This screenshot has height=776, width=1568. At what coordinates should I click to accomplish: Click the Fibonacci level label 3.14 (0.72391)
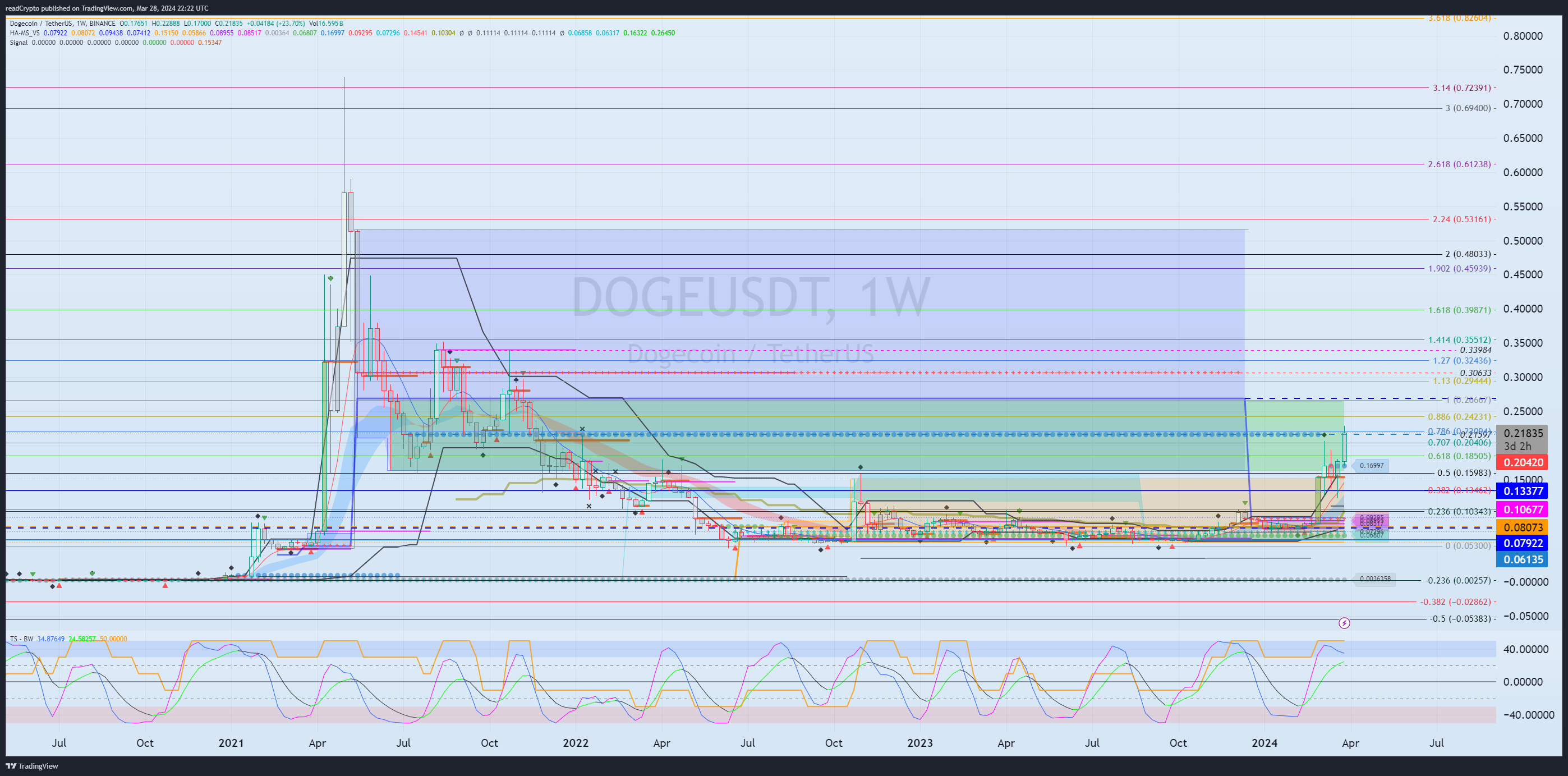coord(1461,88)
